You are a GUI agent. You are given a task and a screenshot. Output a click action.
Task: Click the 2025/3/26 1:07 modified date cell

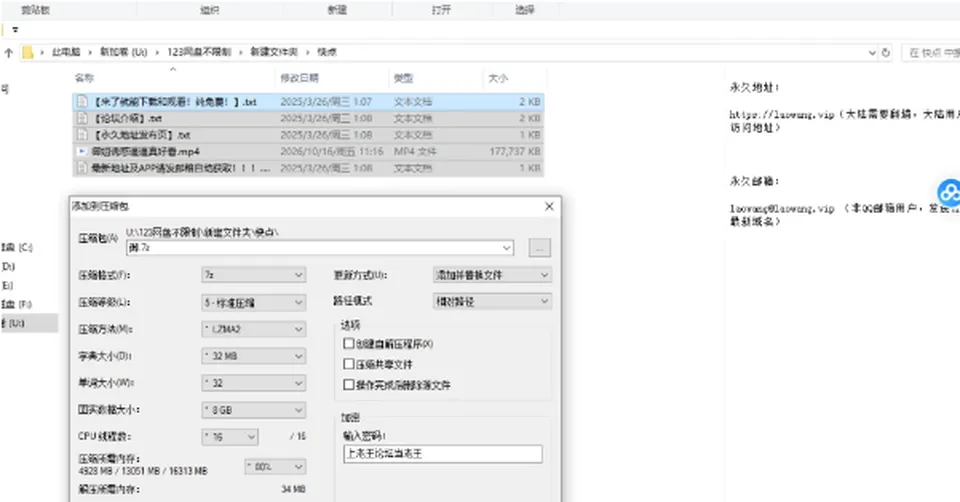[x=326, y=102]
